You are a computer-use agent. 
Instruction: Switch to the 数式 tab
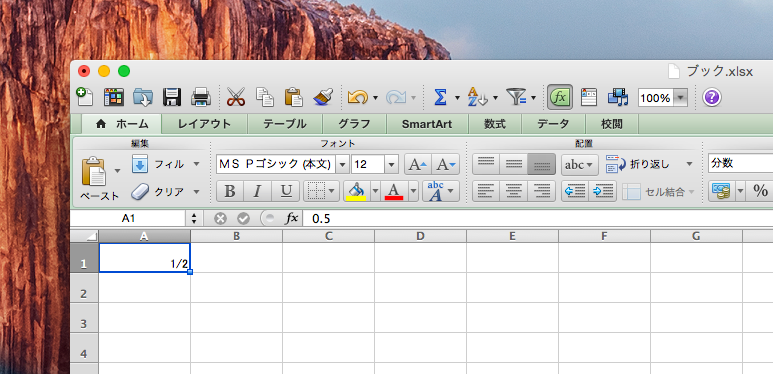[494, 124]
